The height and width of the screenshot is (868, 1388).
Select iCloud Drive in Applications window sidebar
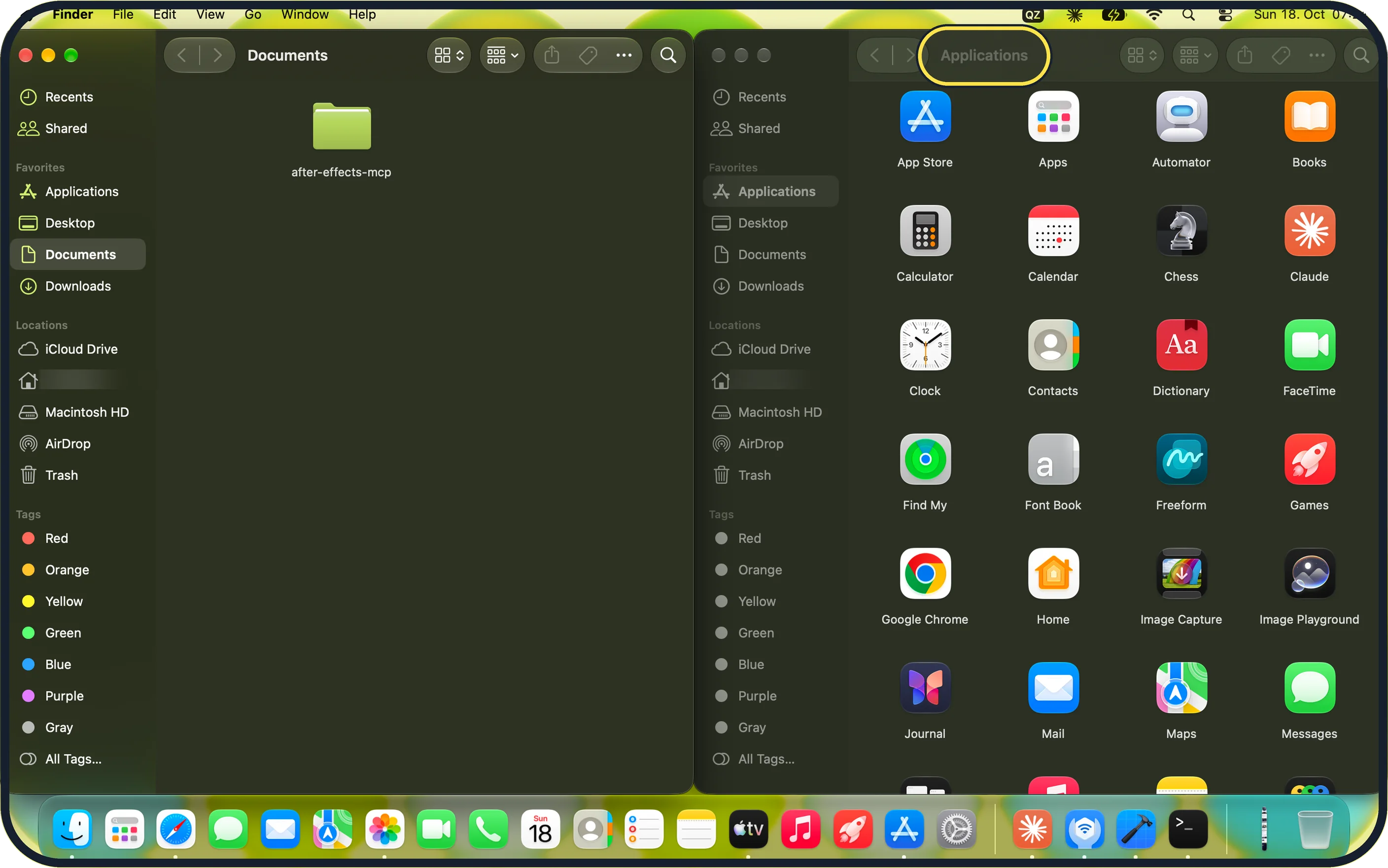pos(770,349)
